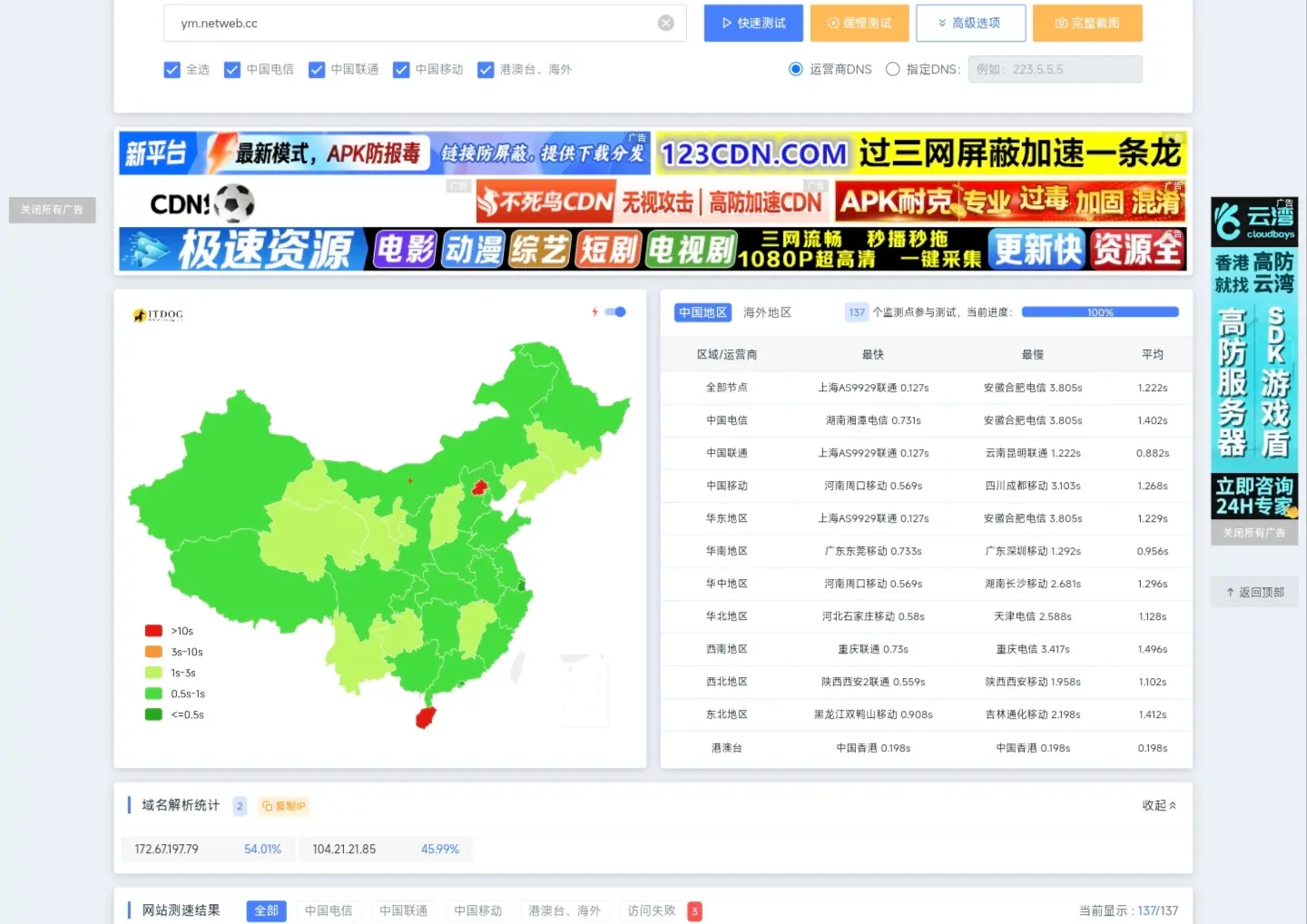Open the CDN soccer ball banner ad

[294, 202]
